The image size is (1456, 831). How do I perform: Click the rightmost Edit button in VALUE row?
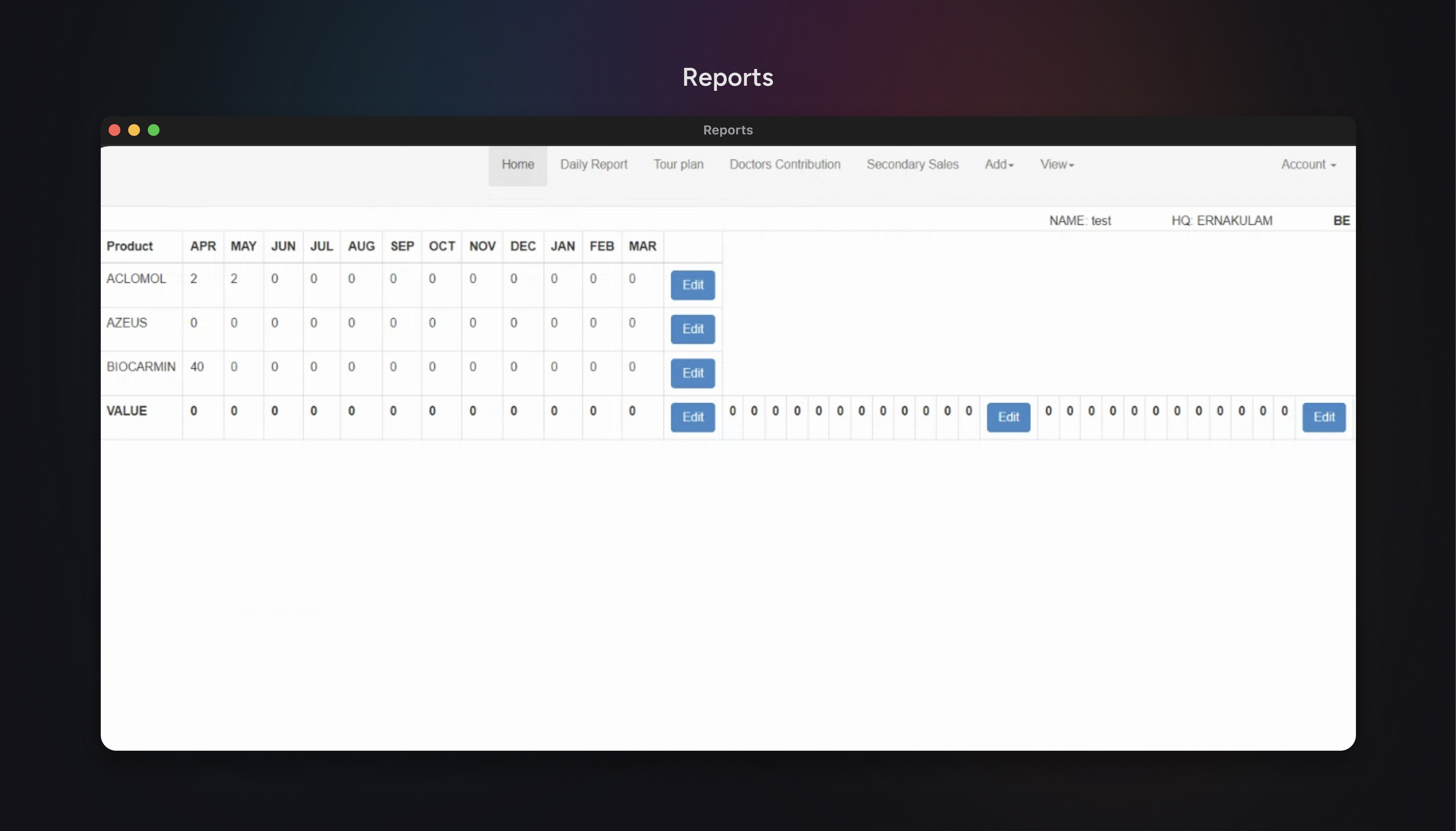(1323, 417)
